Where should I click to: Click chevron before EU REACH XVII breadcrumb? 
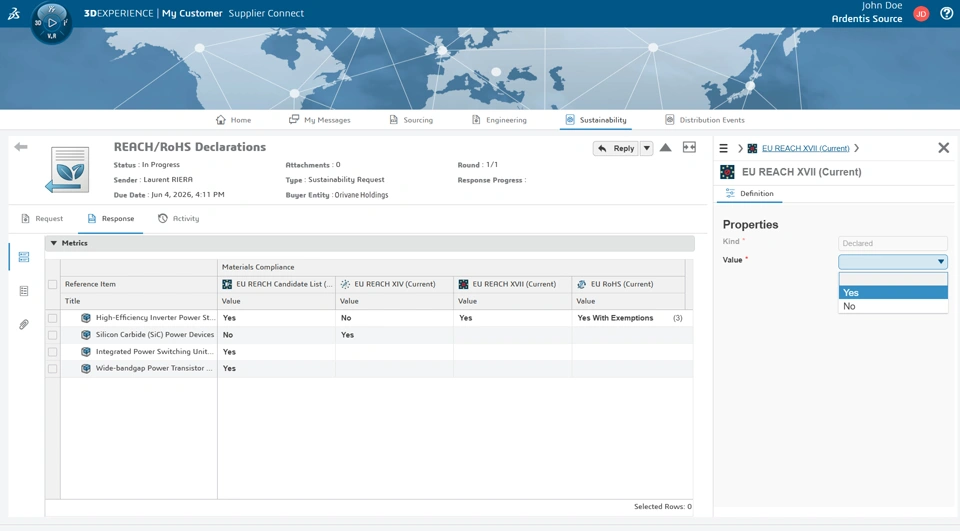(x=740, y=148)
